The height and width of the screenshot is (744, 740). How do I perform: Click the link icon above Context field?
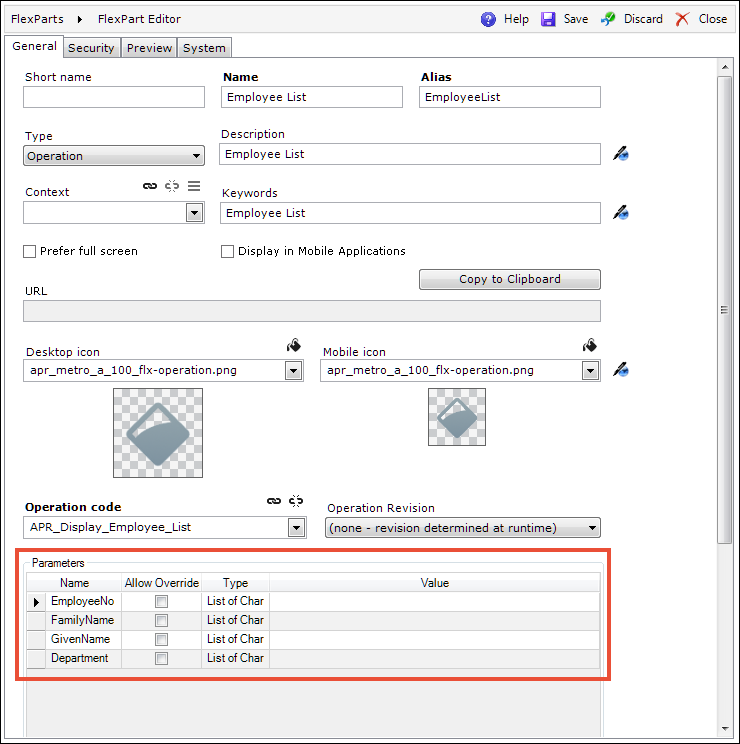(150, 186)
